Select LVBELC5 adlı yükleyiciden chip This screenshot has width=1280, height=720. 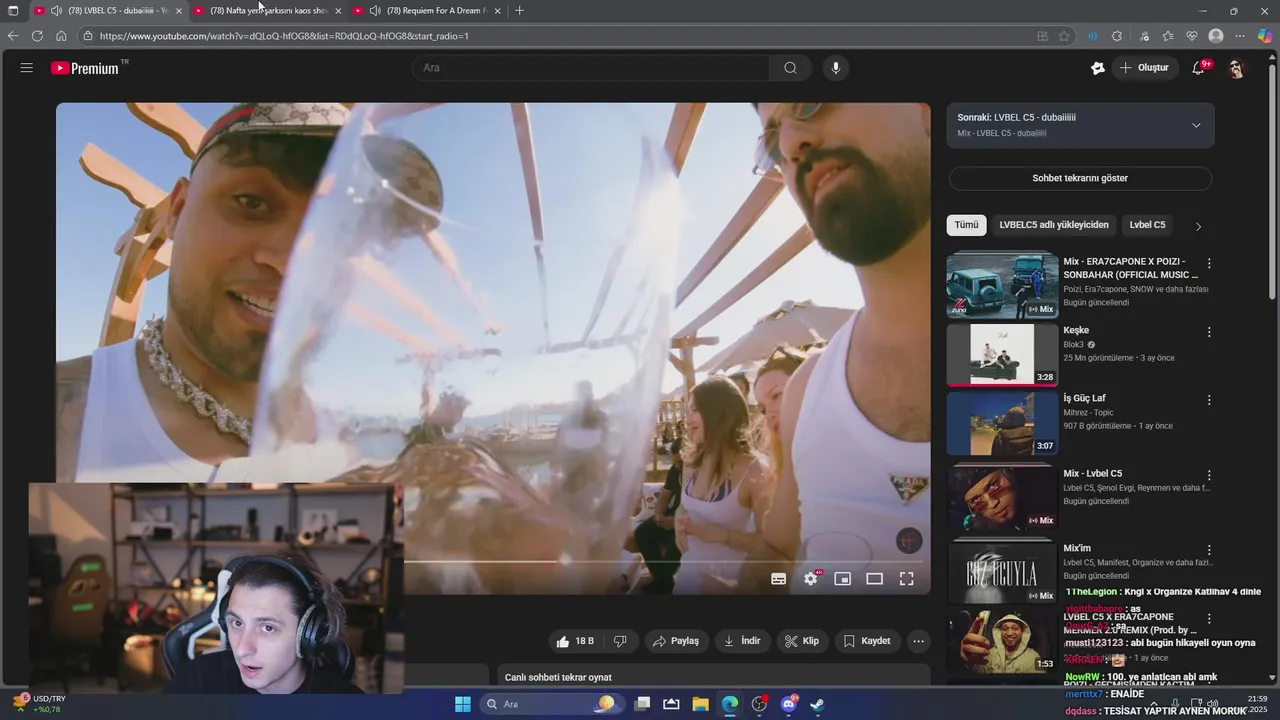[1054, 225]
